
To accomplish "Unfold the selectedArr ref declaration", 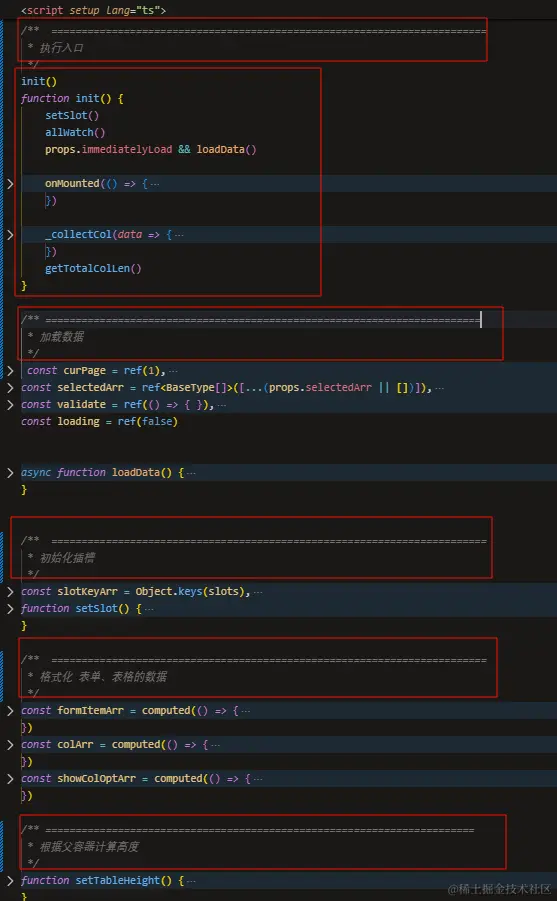I will 10,388.
